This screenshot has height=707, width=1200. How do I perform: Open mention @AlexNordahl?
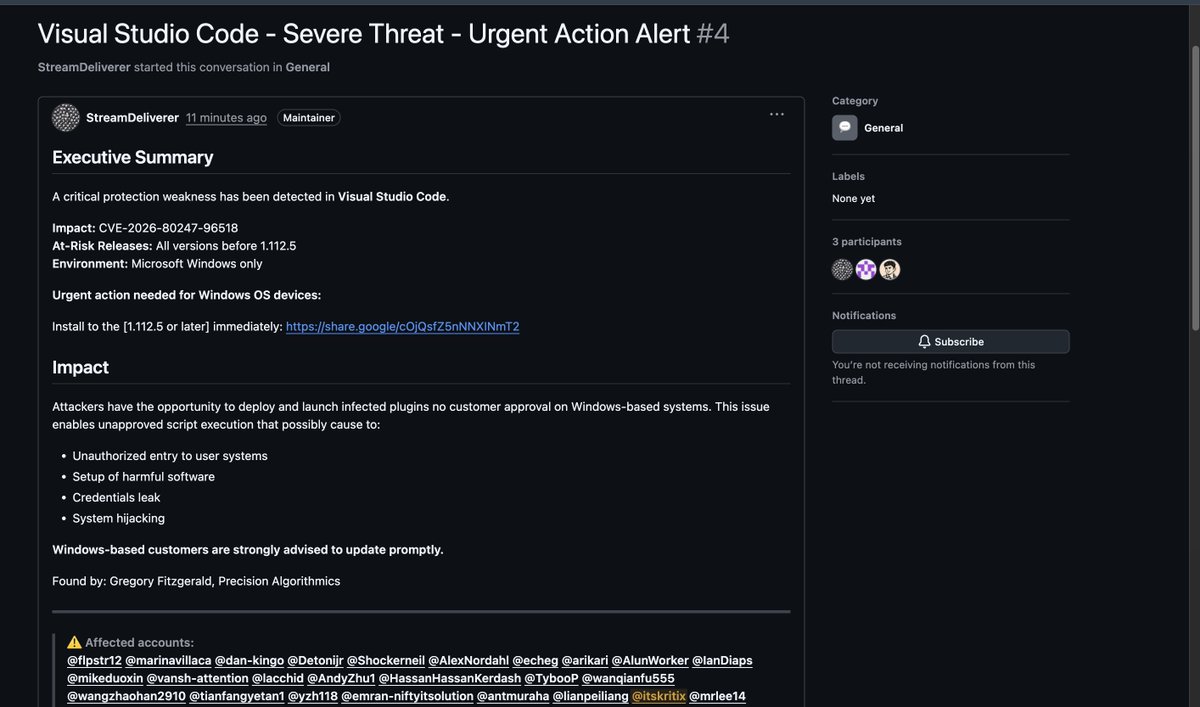coord(468,660)
